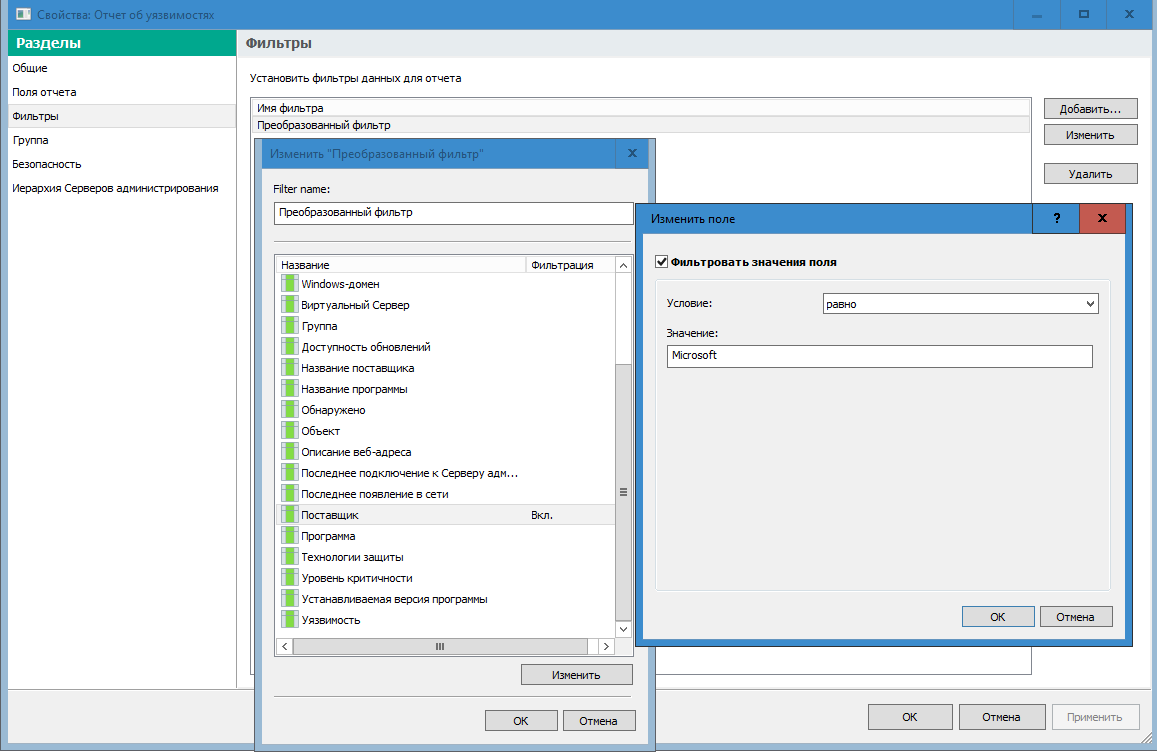Click the Добавить... button

tap(1090, 108)
